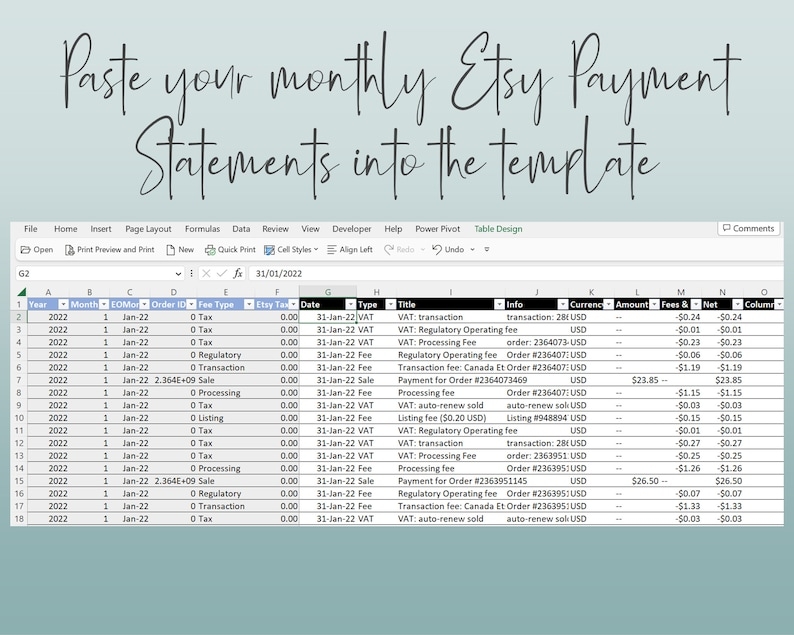Expand the Name Box dropdown arrow
Screen dimensions: 794x635
pos(178,273)
